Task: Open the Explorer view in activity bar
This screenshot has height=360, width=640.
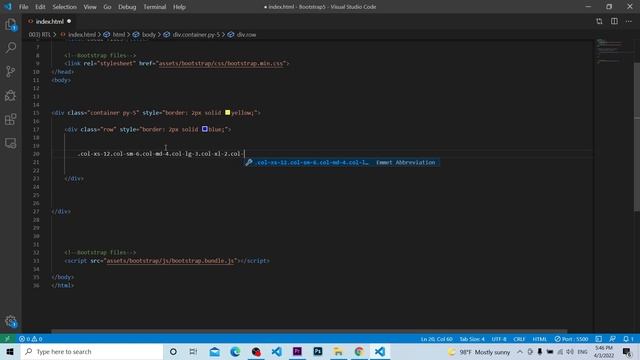Action: point(11,24)
